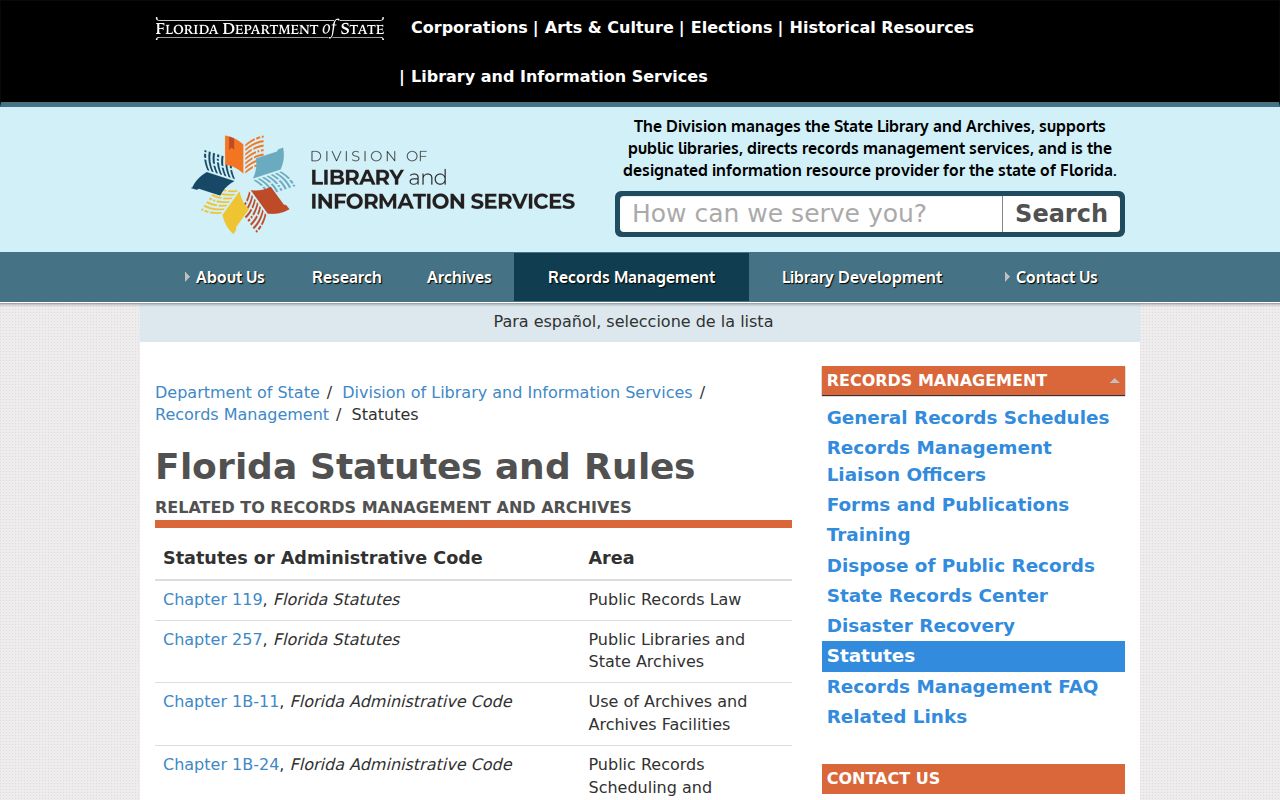Open the Historical Resources link
The width and height of the screenshot is (1280, 800).
click(882, 27)
